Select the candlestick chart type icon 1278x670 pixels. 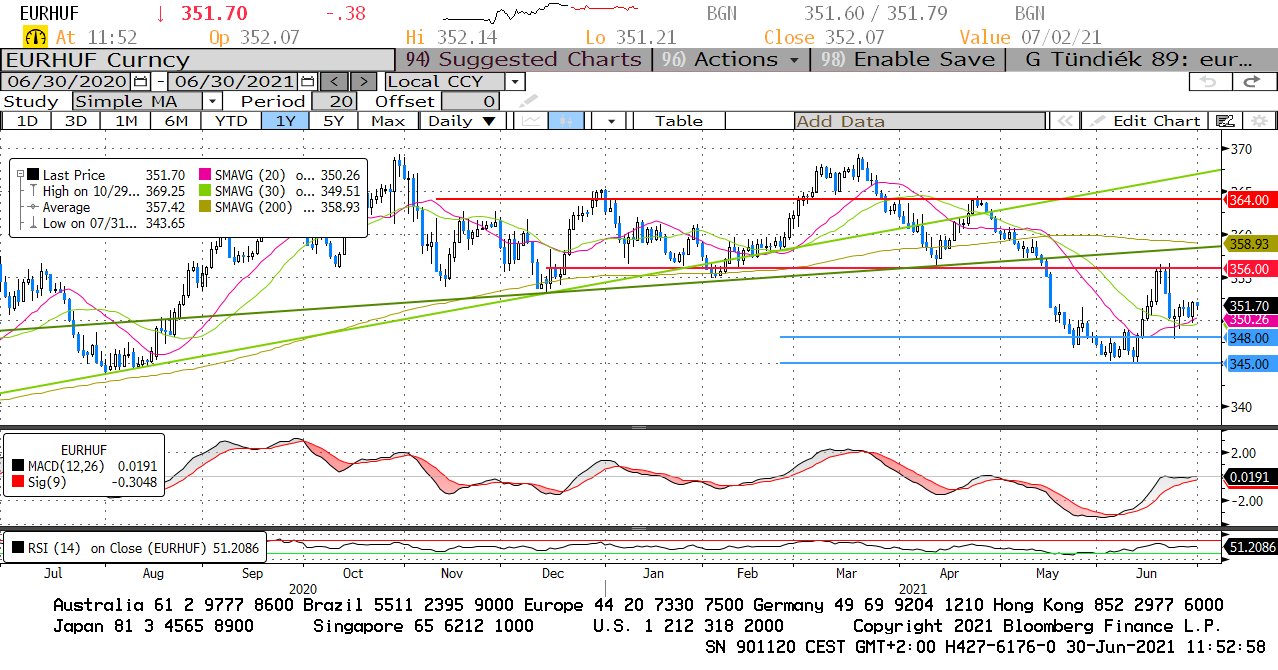[x=565, y=121]
